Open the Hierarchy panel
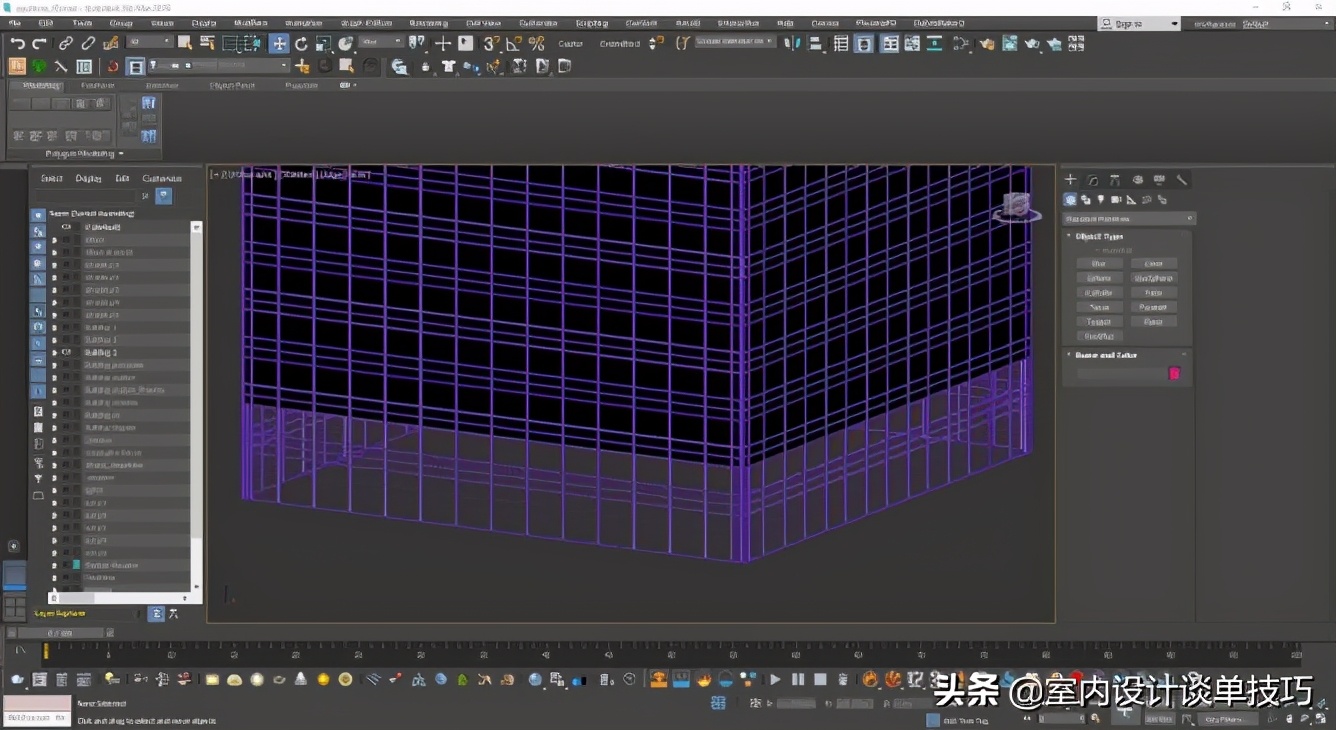Viewport: 1336px width, 730px height. [1115, 179]
